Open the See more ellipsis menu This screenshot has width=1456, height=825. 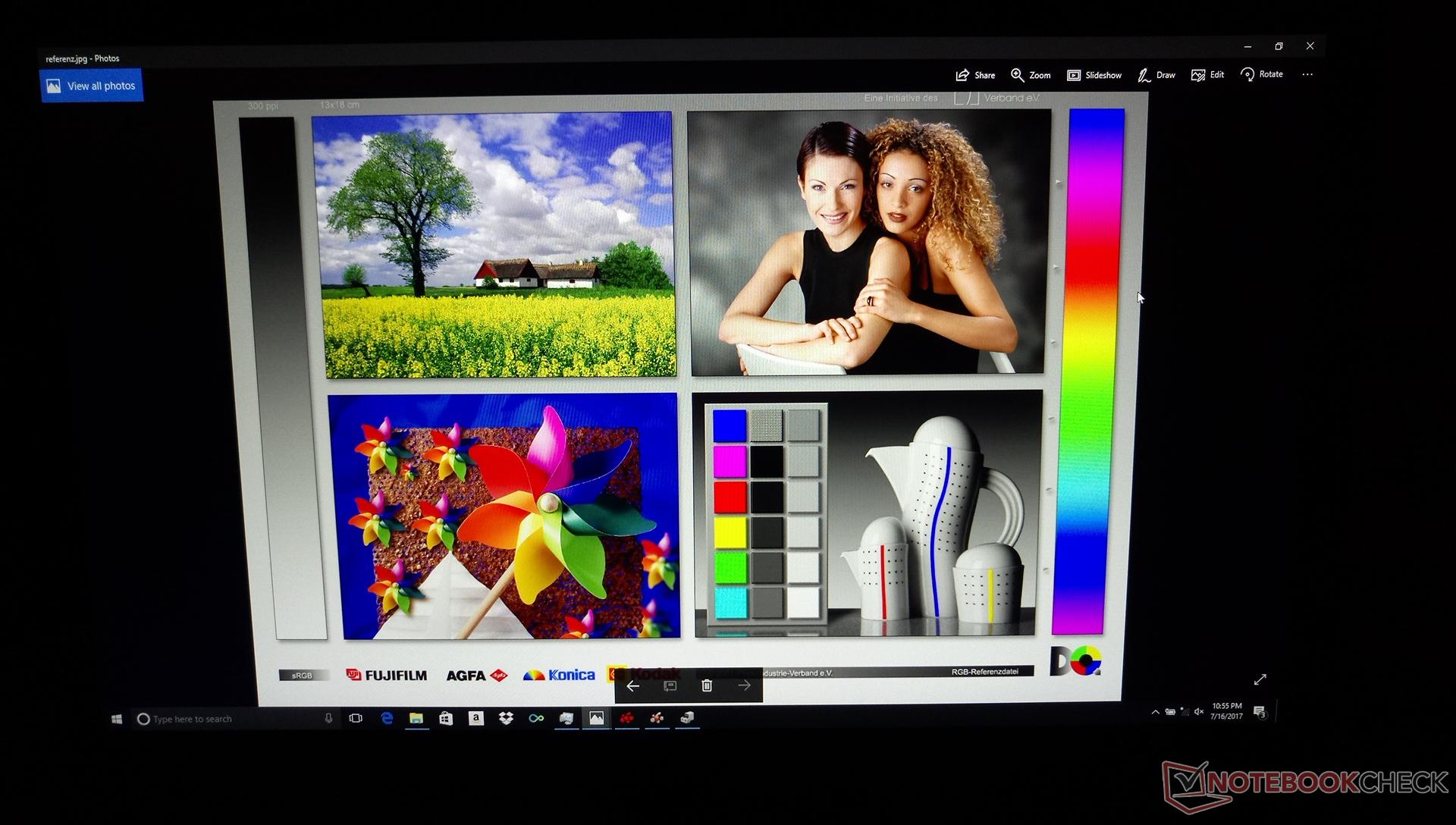tap(1307, 74)
